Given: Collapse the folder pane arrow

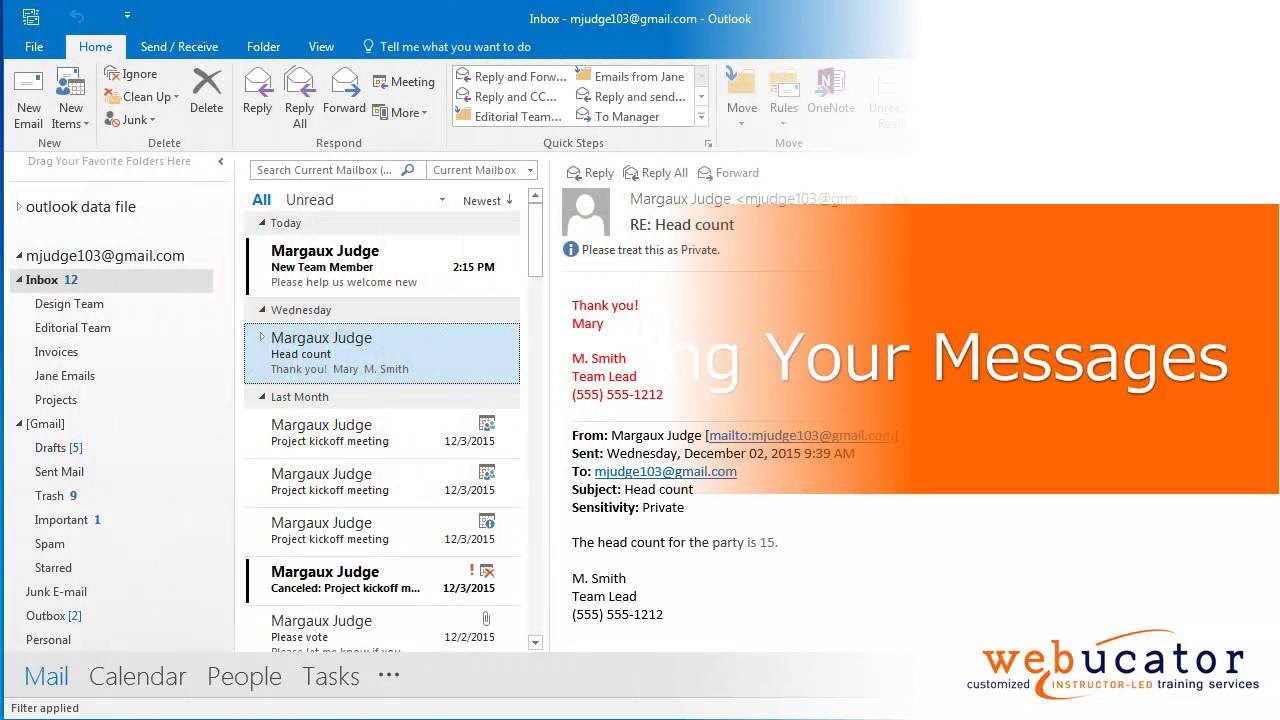Looking at the screenshot, I should point(221,161).
